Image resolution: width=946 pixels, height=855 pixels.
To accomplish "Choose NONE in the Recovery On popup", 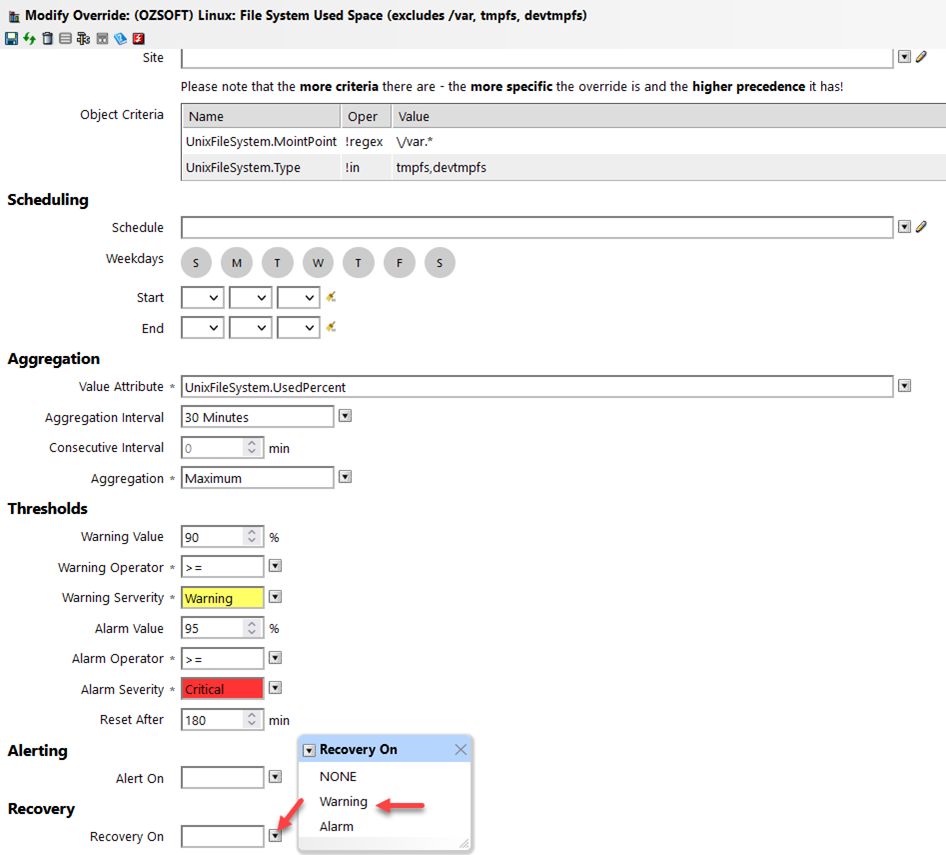I will [337, 776].
